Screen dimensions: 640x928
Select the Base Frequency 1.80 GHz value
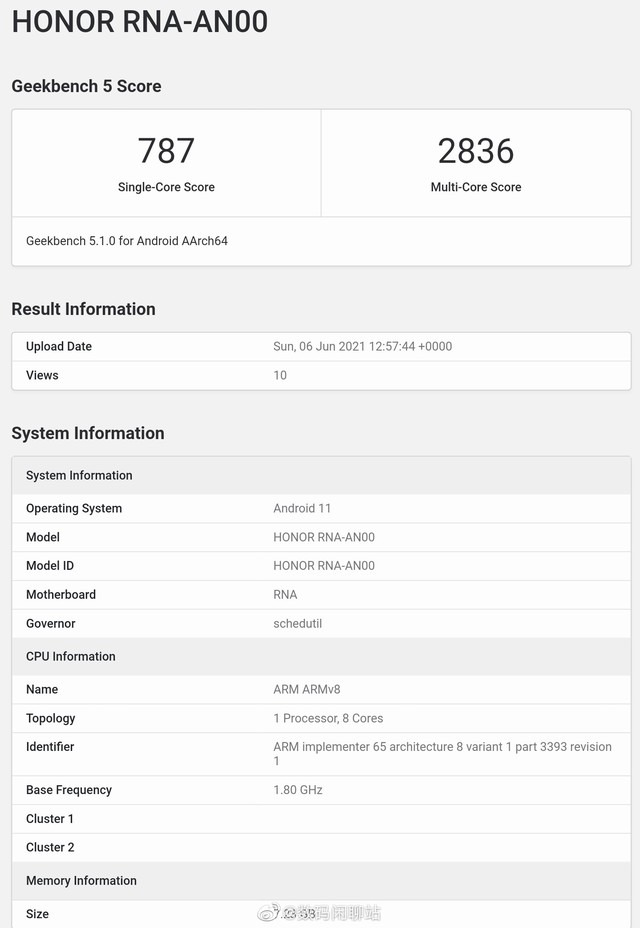[298, 790]
